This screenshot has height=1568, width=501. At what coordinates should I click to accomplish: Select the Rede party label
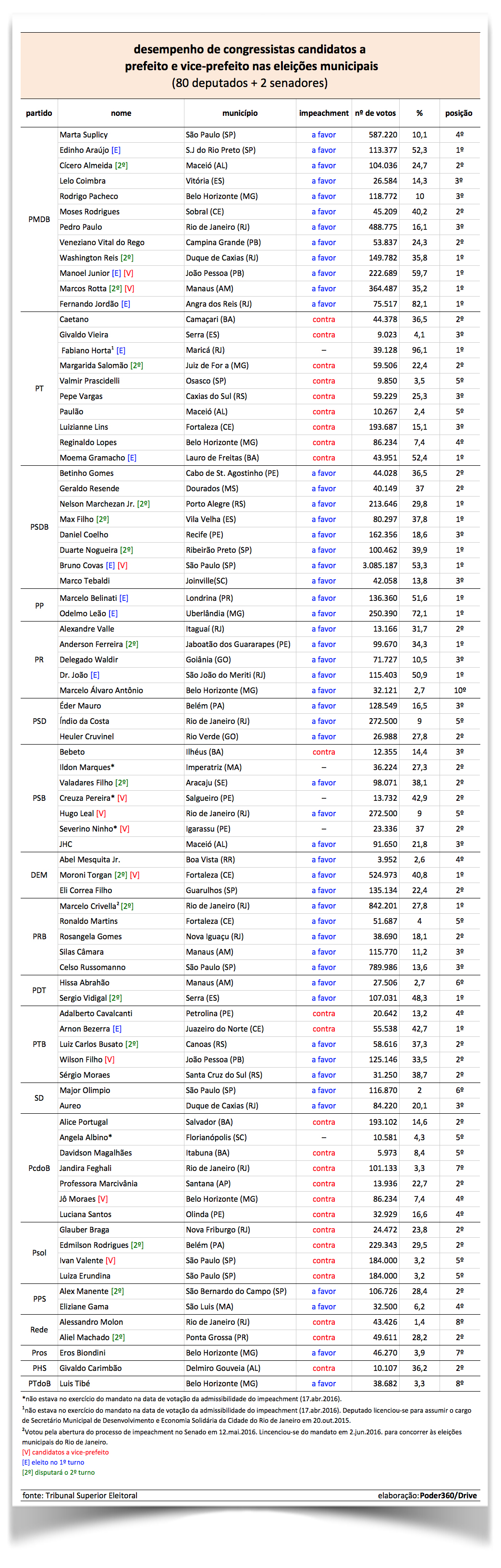pos(39,1330)
